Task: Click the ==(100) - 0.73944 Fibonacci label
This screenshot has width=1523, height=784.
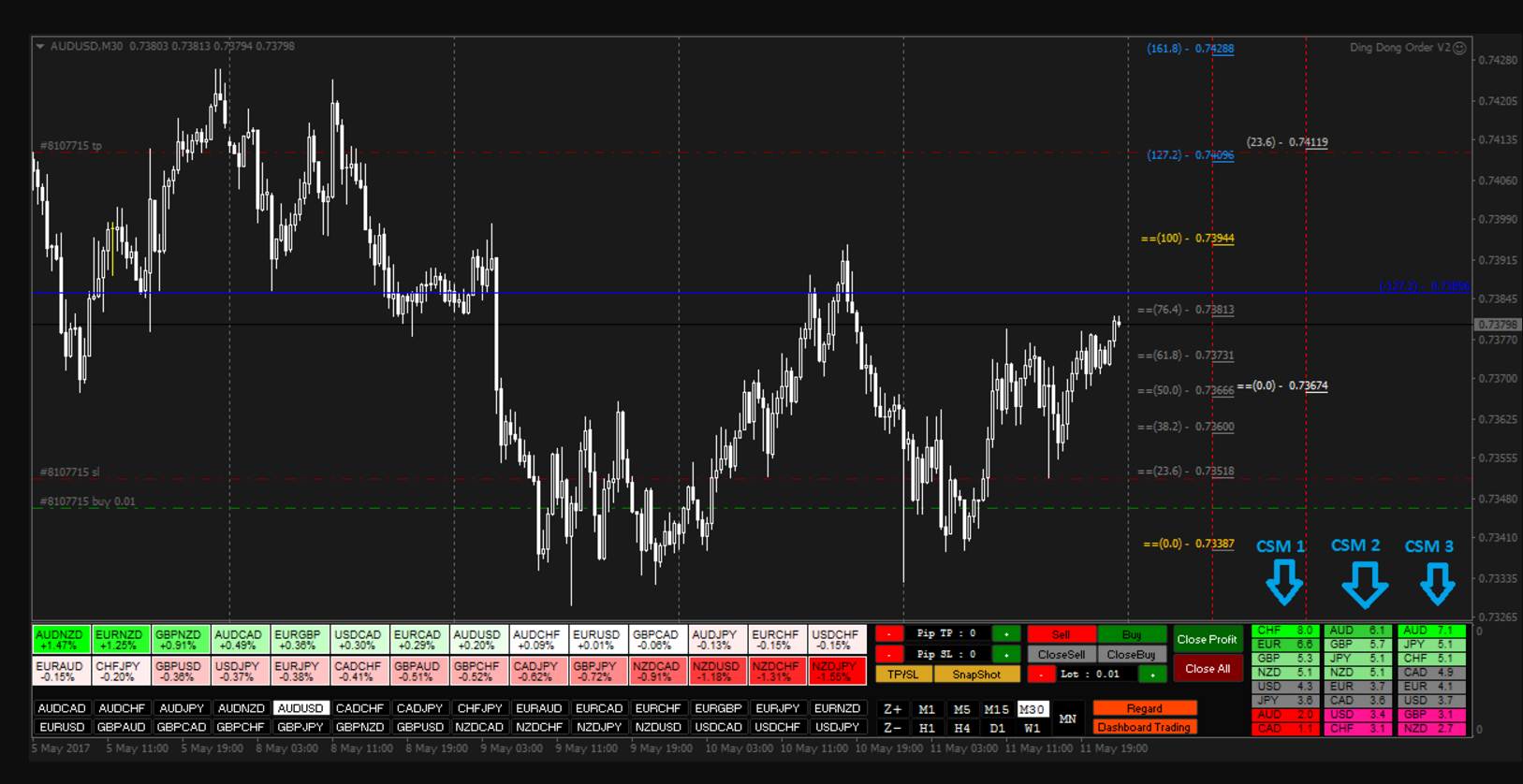Action: coord(1188,239)
